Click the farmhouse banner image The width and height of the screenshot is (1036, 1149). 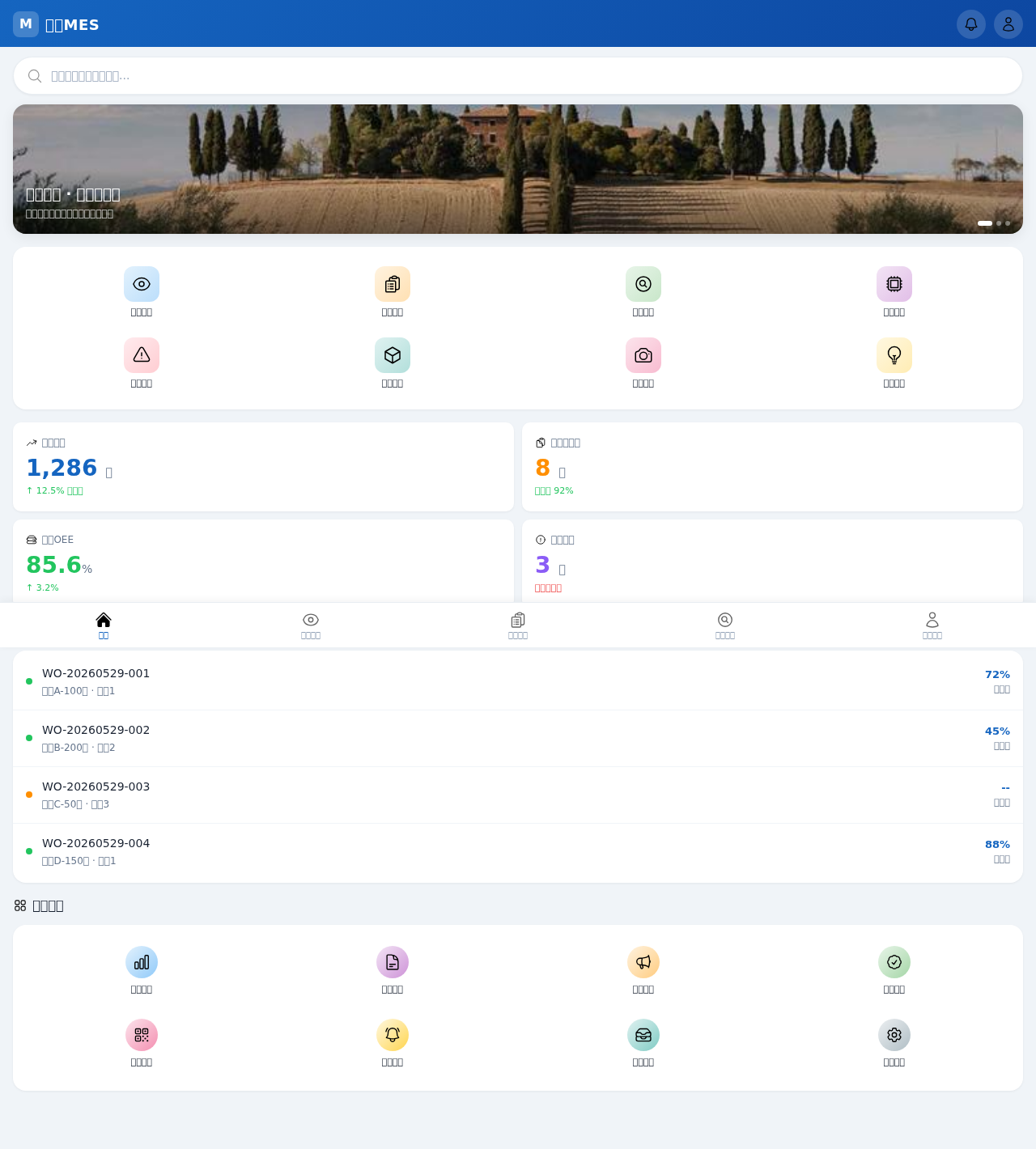[518, 169]
